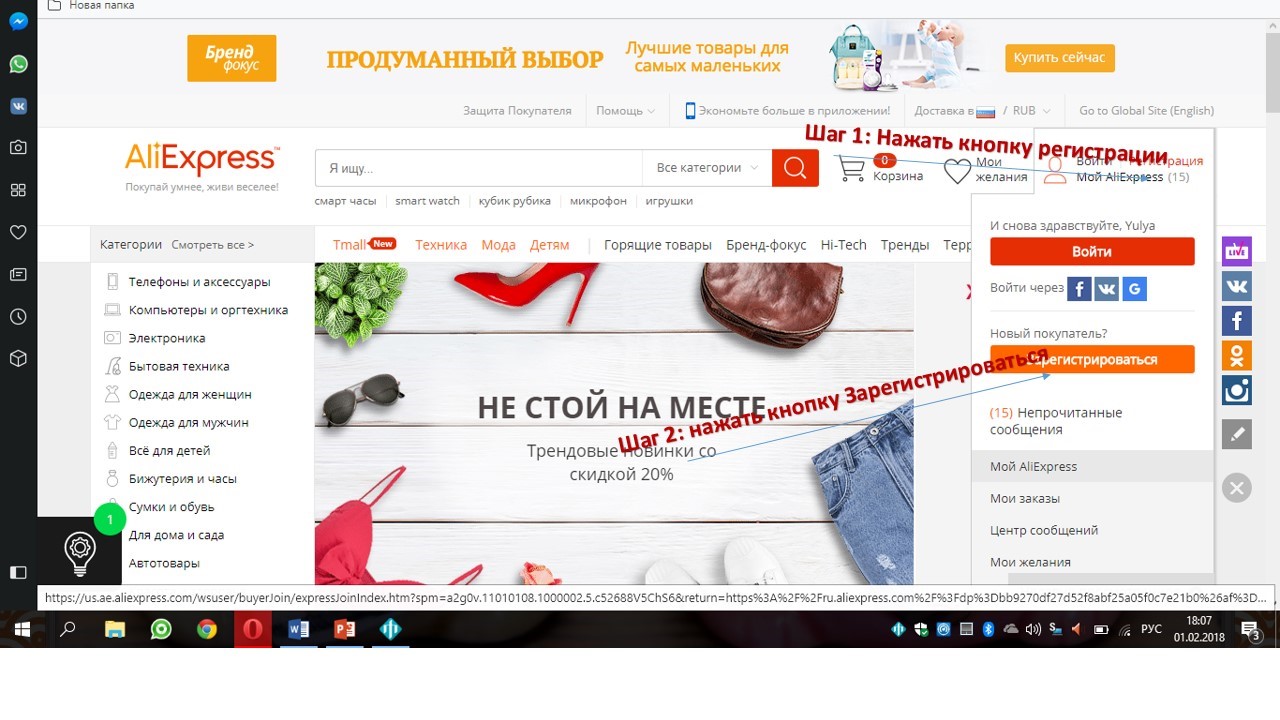Toggle sidebar panel icon at bottom of sidebar
Image resolution: width=1280 pixels, height=720 pixels.
[x=18, y=572]
